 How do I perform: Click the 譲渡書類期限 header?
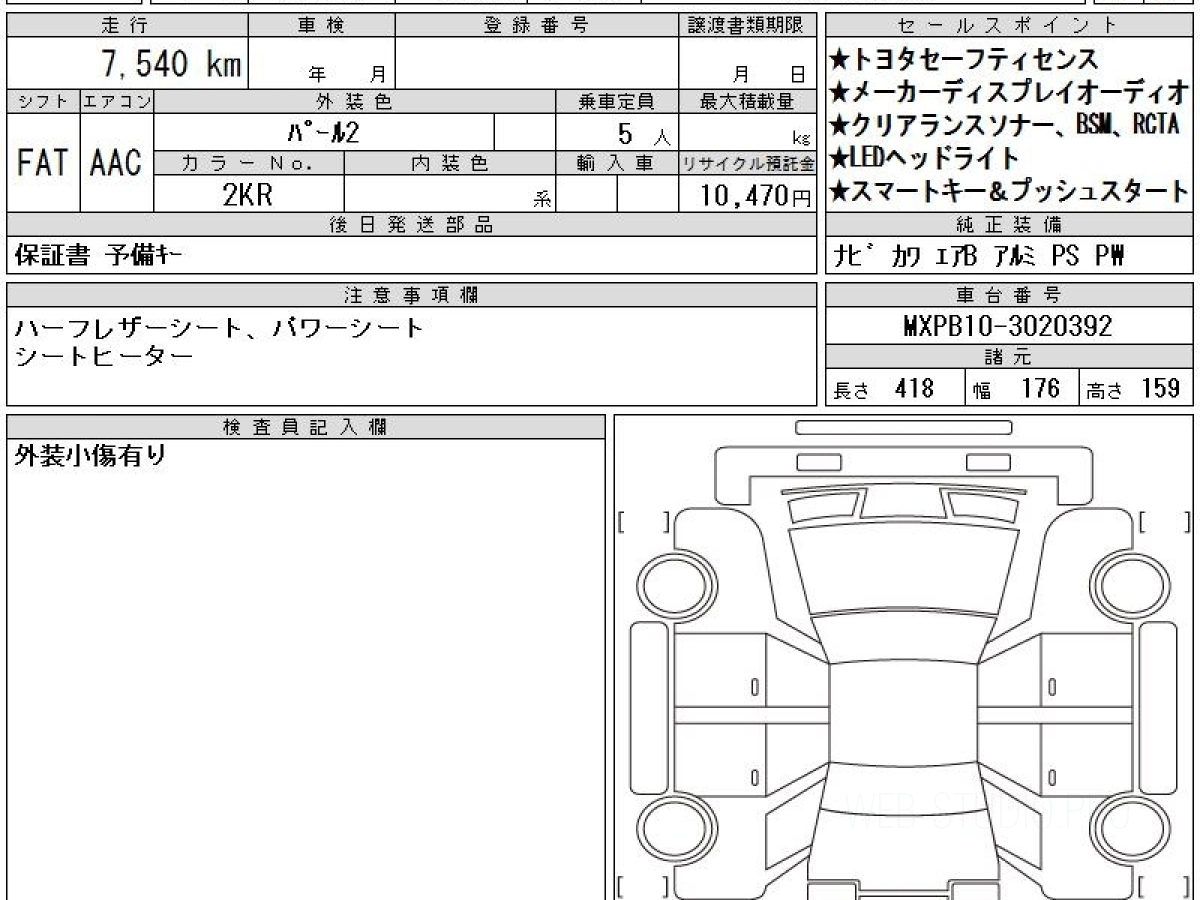[x=748, y=27]
